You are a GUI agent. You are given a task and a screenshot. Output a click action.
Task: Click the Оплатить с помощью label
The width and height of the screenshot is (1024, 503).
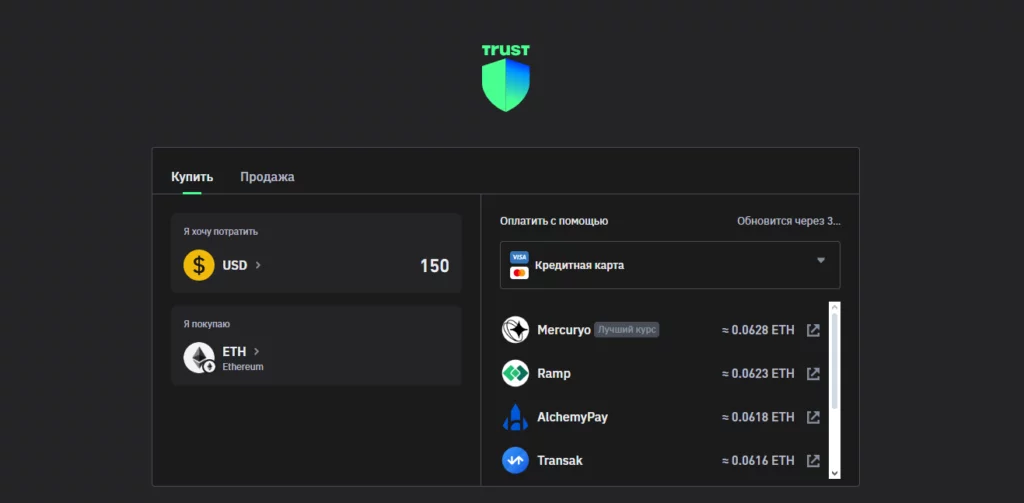554,221
